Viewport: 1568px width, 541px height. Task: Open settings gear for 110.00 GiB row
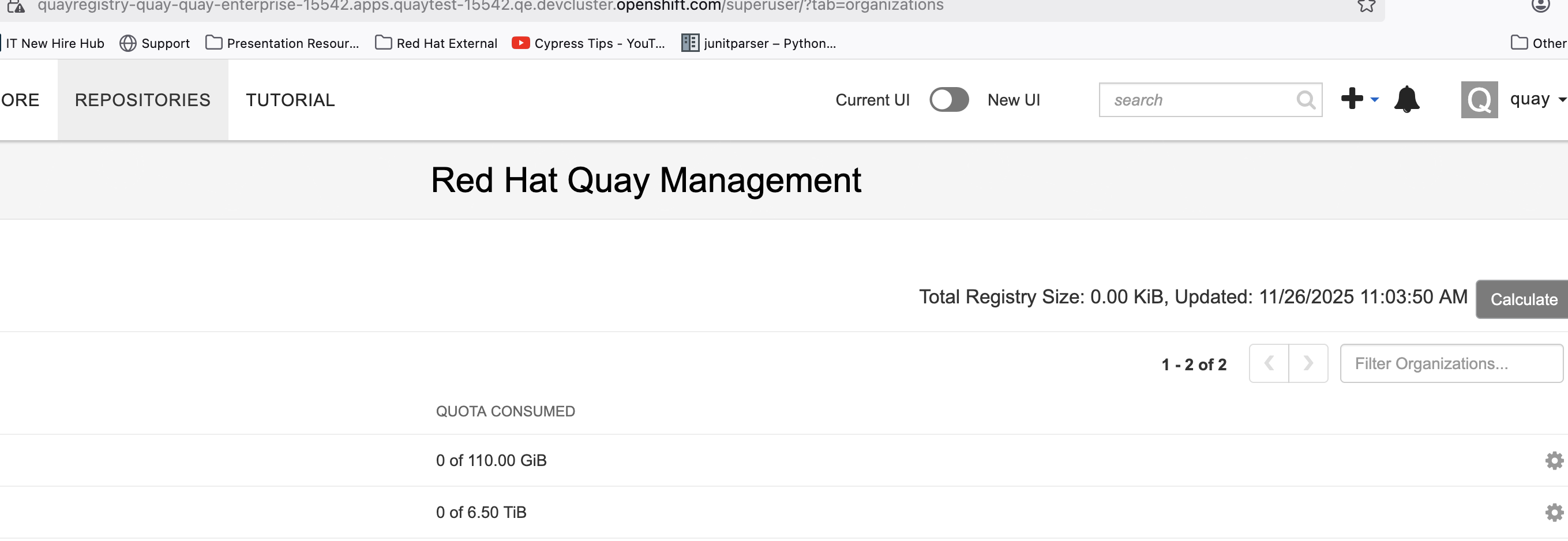pos(1554,461)
